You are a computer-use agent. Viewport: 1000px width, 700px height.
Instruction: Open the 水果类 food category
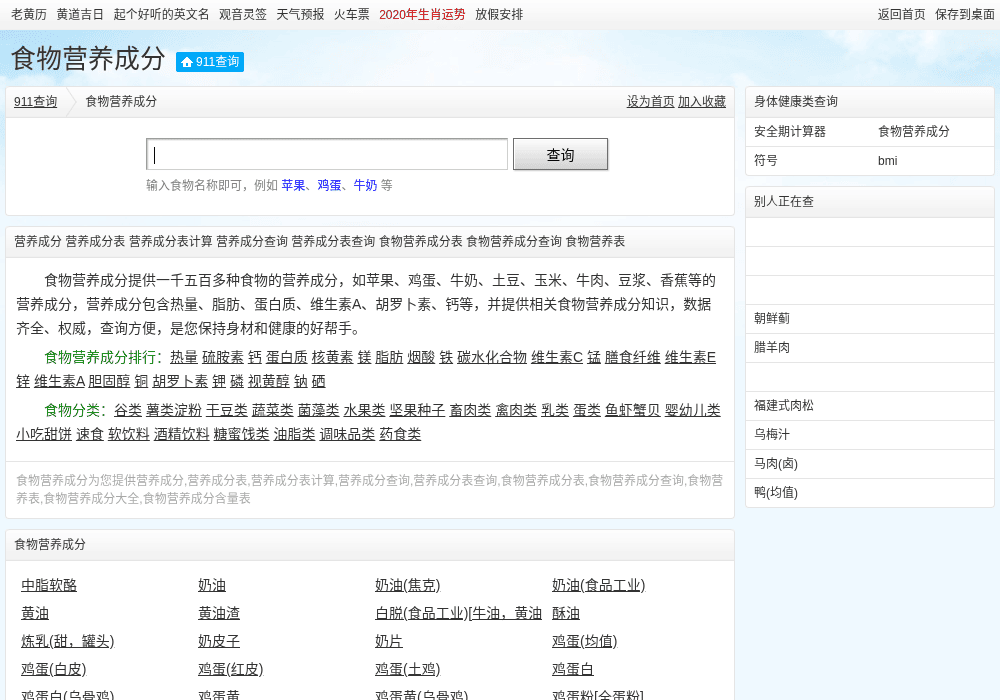[364, 410]
